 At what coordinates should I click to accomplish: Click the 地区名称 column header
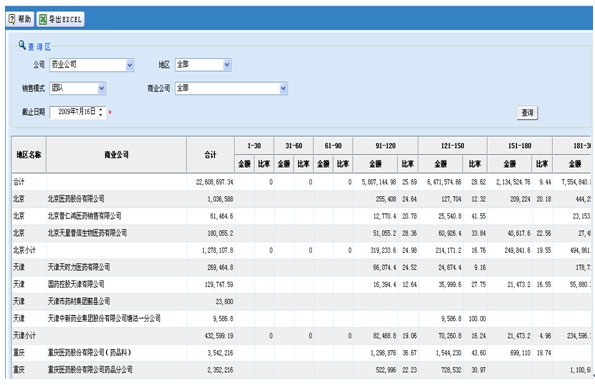pos(29,155)
